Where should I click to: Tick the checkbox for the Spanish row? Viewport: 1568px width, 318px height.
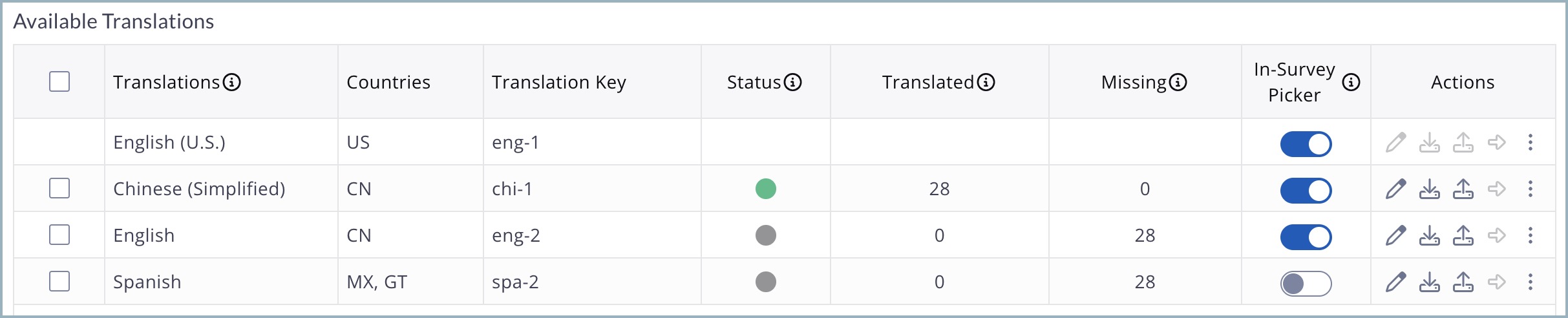pos(59,281)
